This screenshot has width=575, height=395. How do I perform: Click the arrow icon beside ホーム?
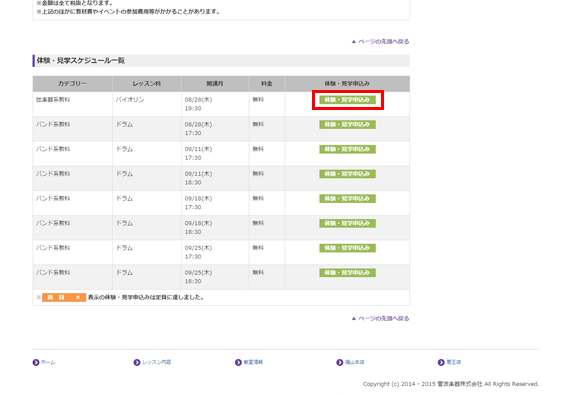click(36, 362)
